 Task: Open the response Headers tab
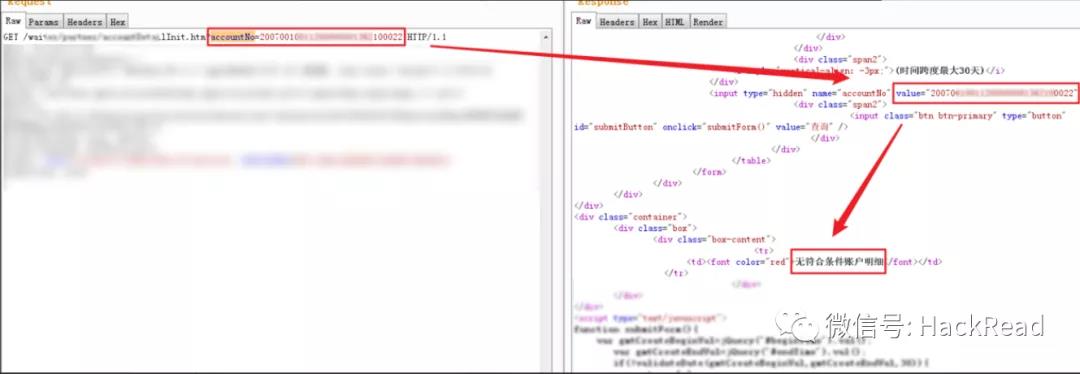[616, 22]
